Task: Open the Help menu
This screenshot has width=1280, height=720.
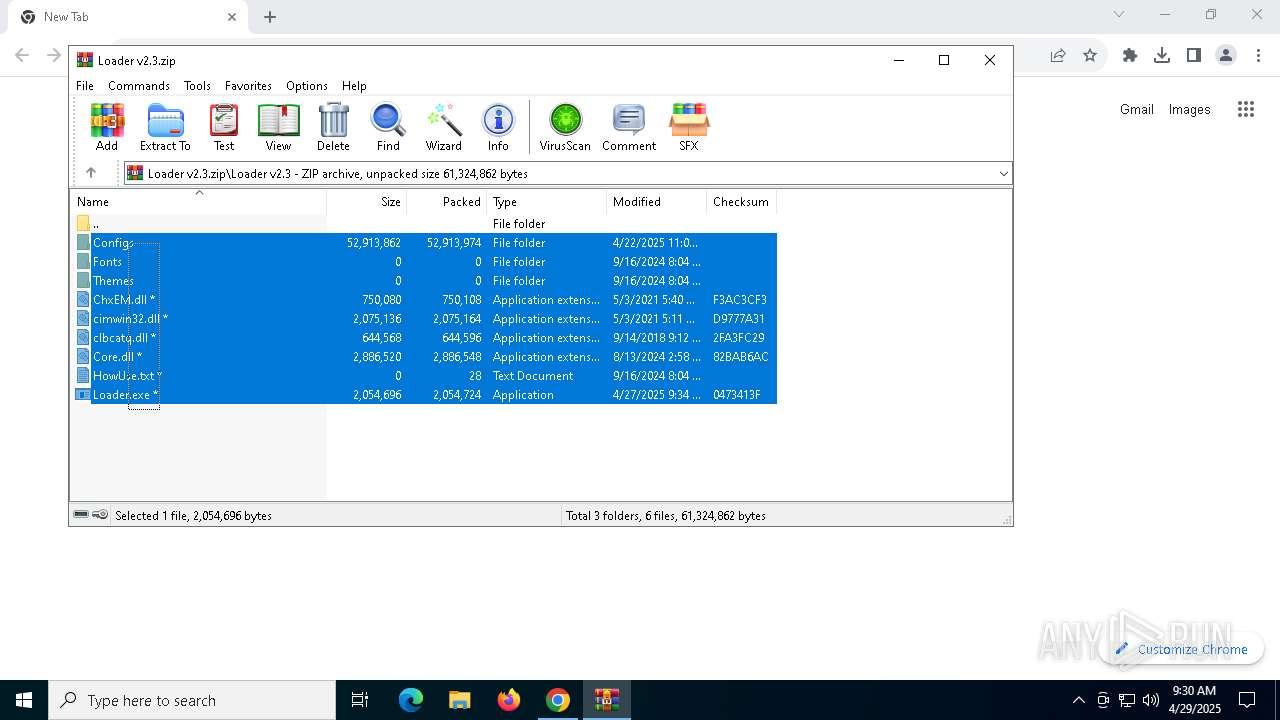Action: pyautogui.click(x=354, y=86)
